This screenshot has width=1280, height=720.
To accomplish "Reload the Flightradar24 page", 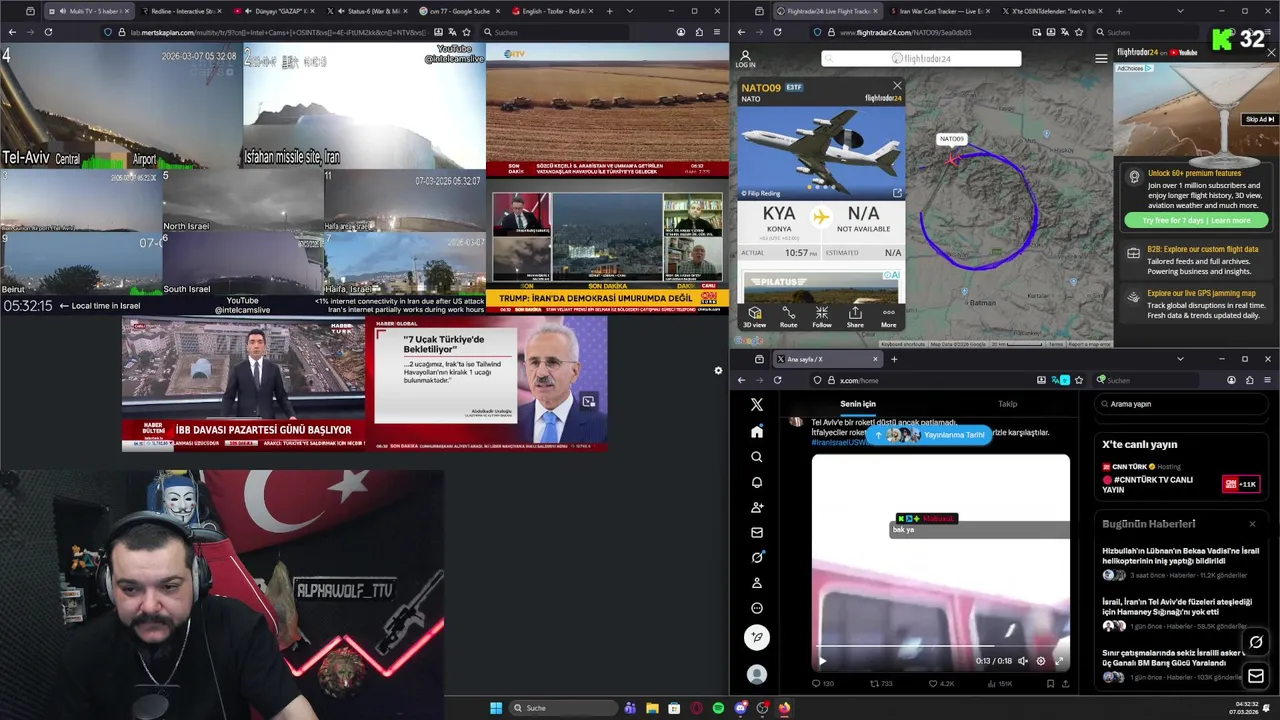I will (x=777, y=32).
